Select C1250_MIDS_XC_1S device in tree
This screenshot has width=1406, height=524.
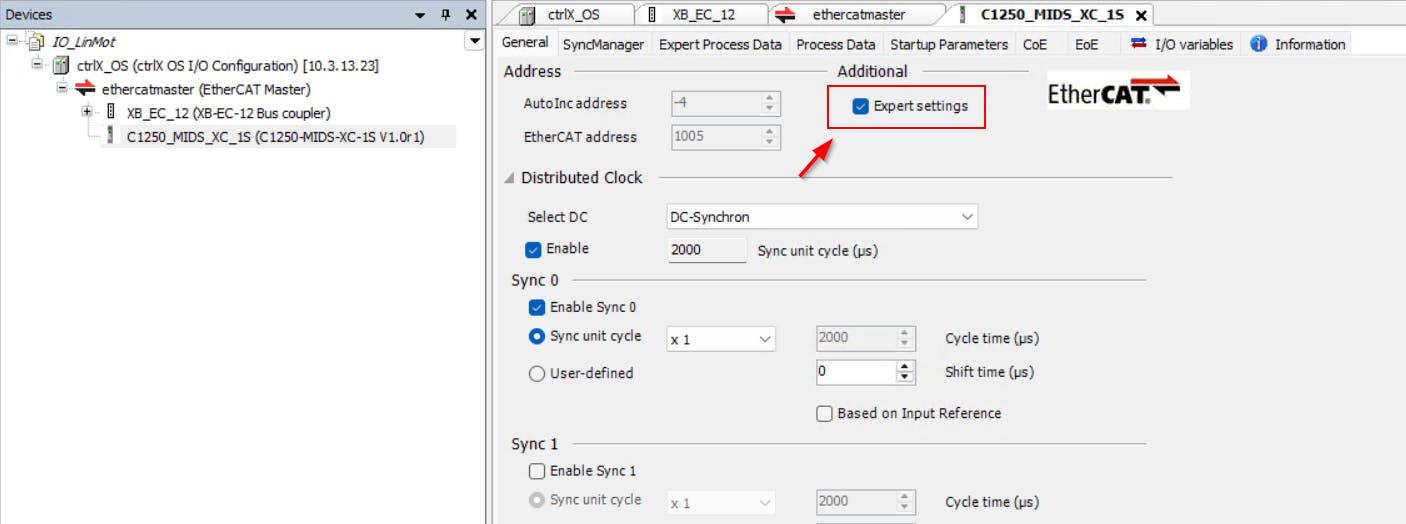[275, 137]
